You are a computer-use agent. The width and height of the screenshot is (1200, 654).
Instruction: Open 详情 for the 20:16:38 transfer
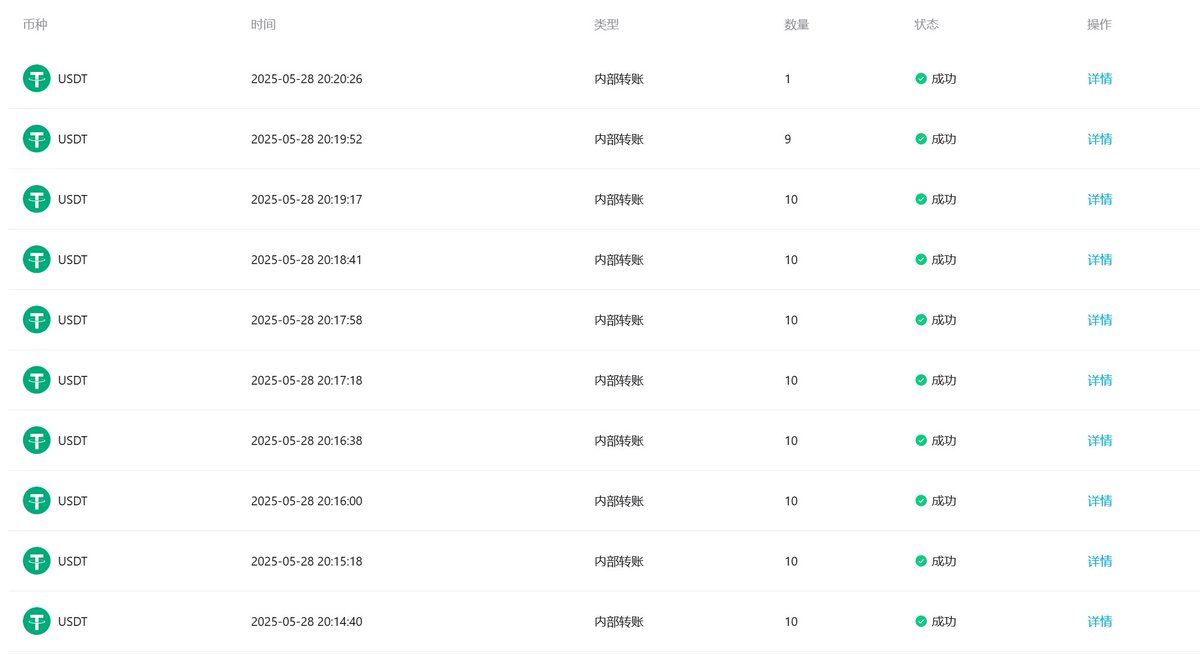pyautogui.click(x=1100, y=440)
